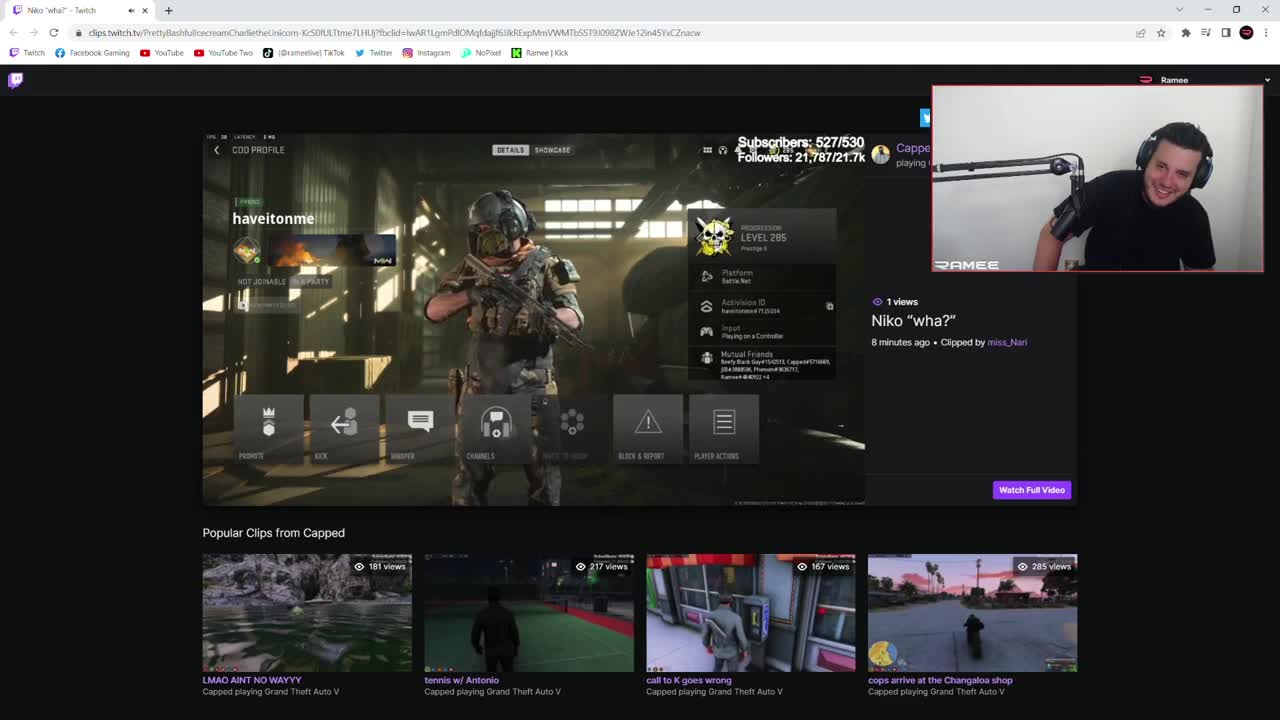Screen dimensions: 1280x720
Task: Click the haveitonme player name
Action: 273,218
